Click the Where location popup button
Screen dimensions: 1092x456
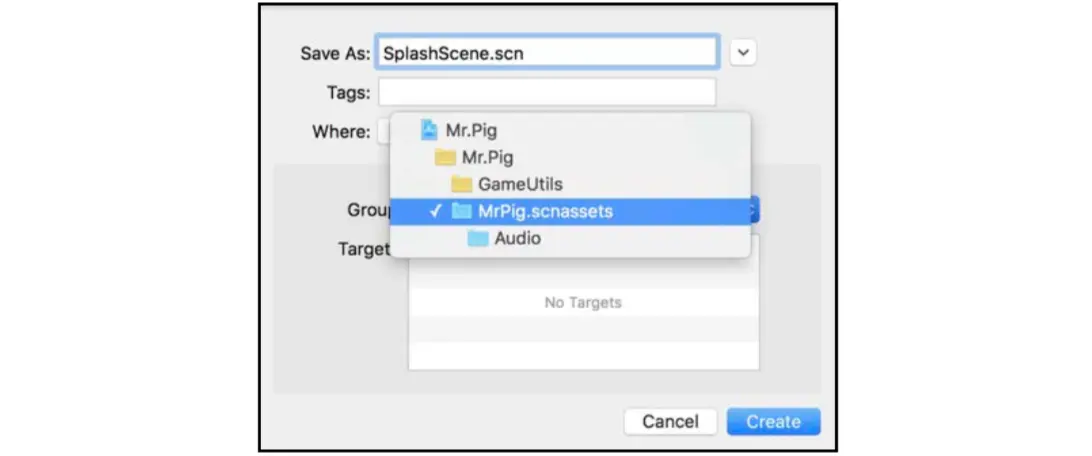(x=383, y=131)
